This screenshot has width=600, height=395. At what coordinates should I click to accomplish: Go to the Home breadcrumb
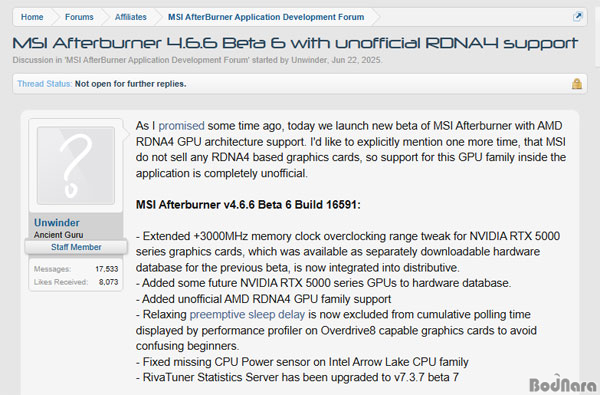coord(32,17)
